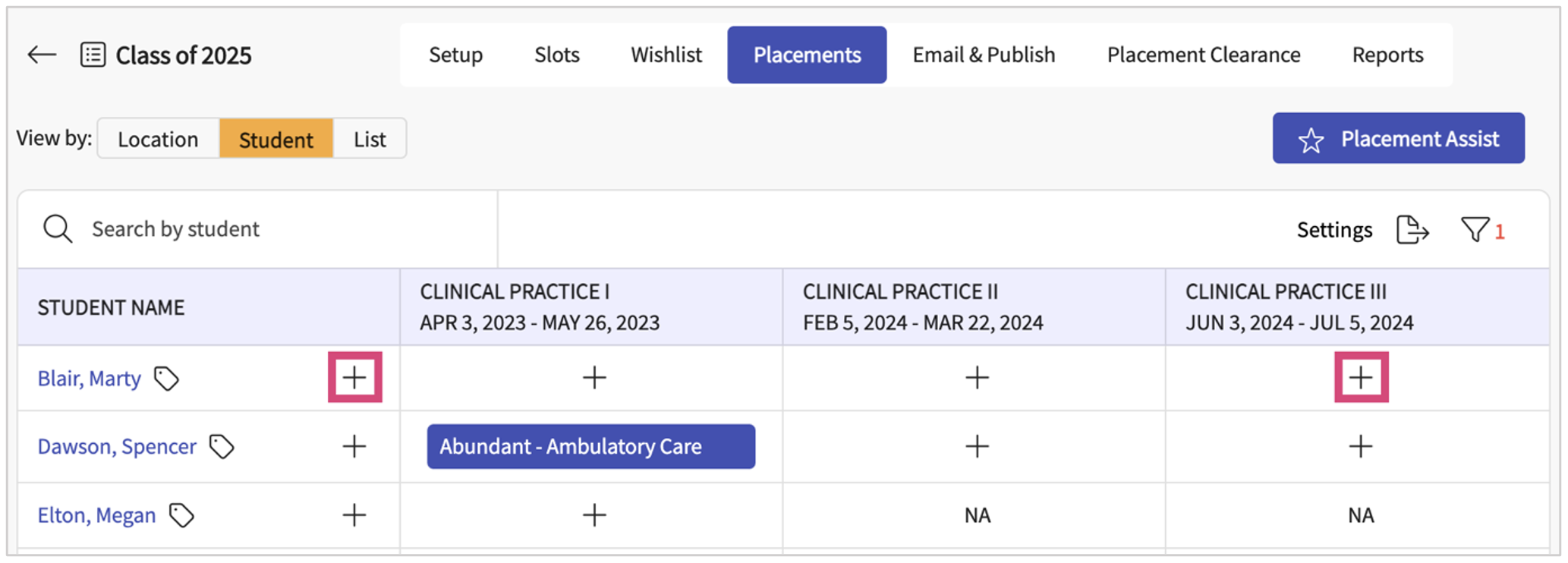The height and width of the screenshot is (563, 1568).
Task: Open Settings in the table toolbar
Action: coord(1333,230)
